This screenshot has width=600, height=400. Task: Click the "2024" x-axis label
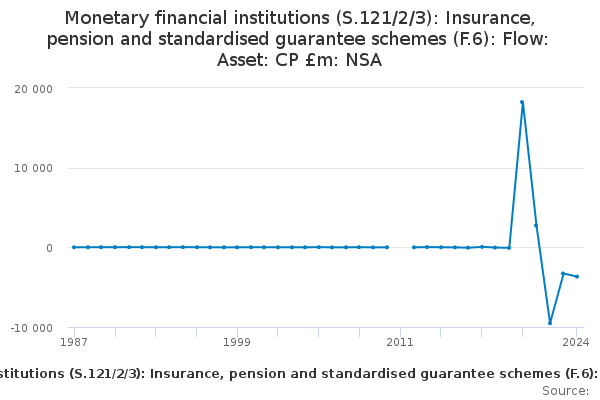(x=577, y=342)
